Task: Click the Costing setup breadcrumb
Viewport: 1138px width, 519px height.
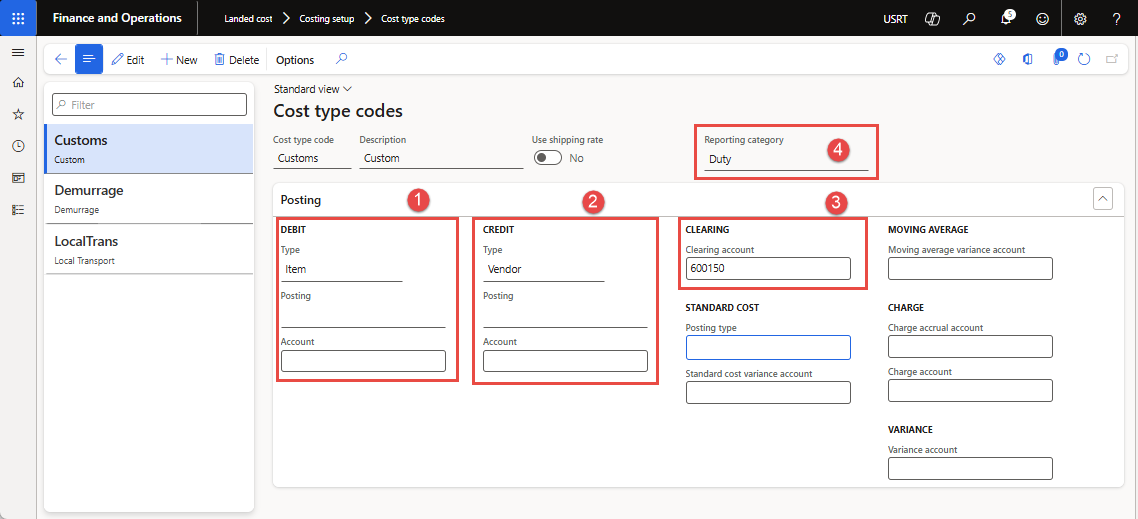Action: click(327, 19)
